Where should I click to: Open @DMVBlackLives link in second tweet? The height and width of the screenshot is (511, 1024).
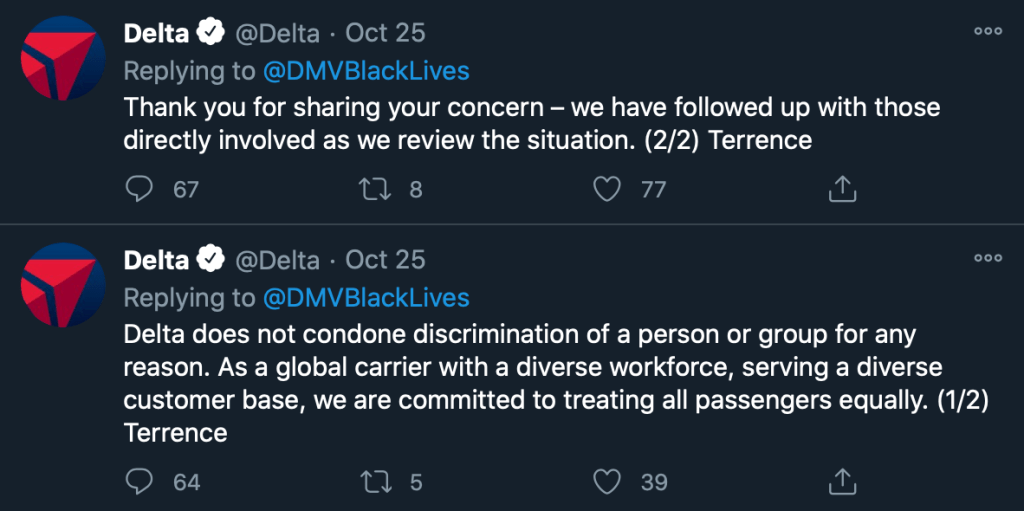(365, 298)
